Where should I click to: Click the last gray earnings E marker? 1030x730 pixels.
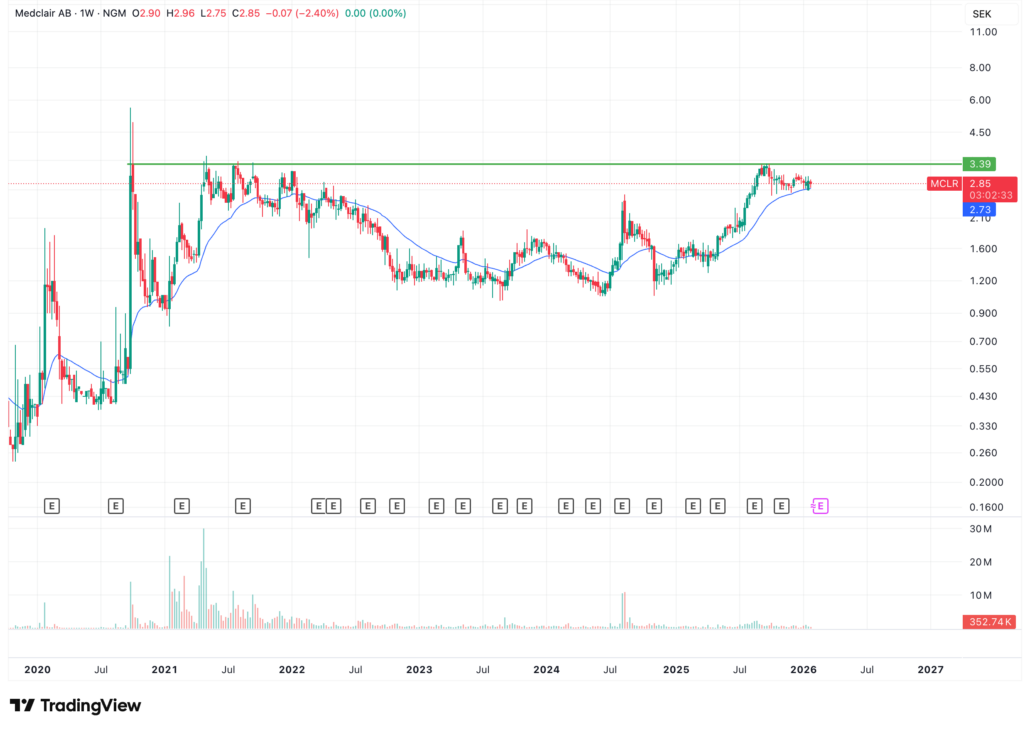782,507
